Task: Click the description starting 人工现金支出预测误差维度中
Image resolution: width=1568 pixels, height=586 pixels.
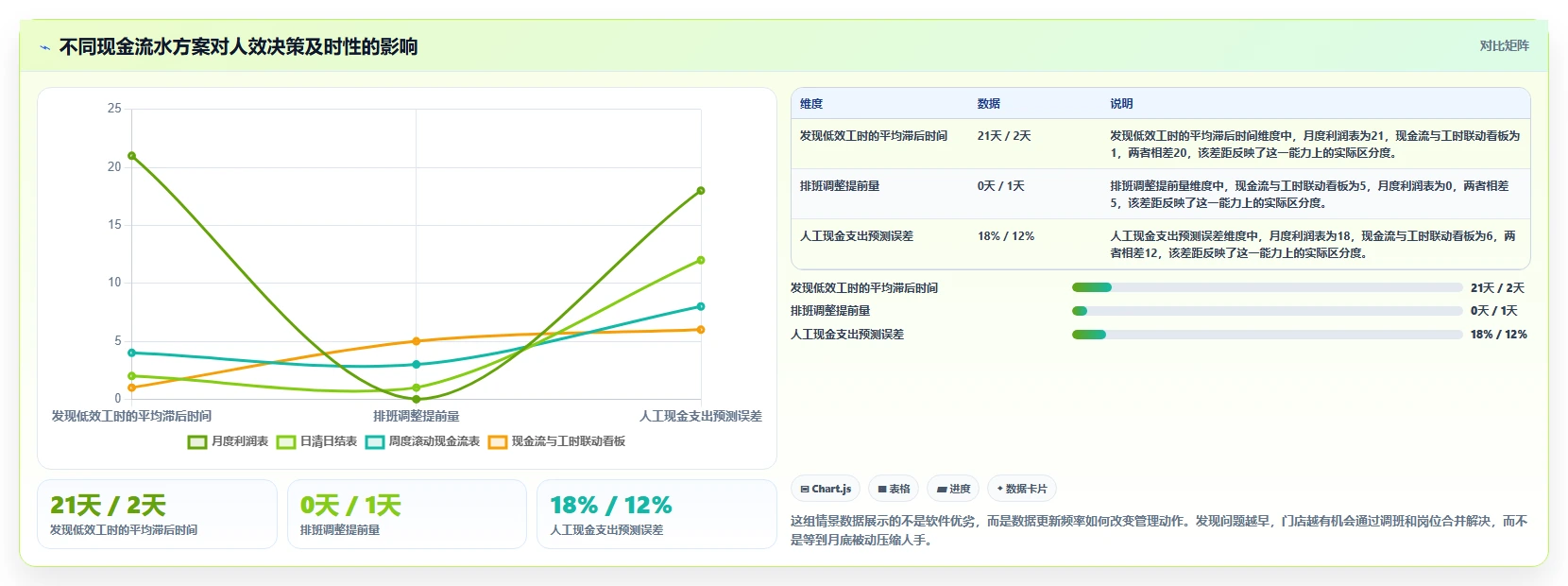Action: click(1315, 244)
